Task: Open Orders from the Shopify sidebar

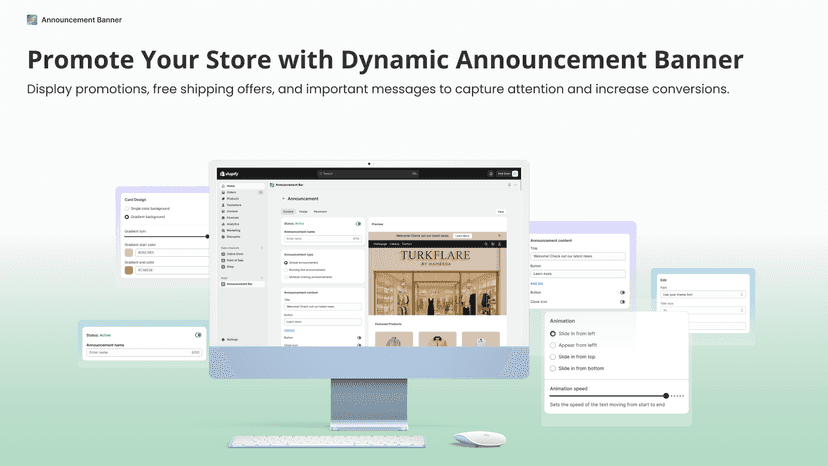Action: point(231,192)
